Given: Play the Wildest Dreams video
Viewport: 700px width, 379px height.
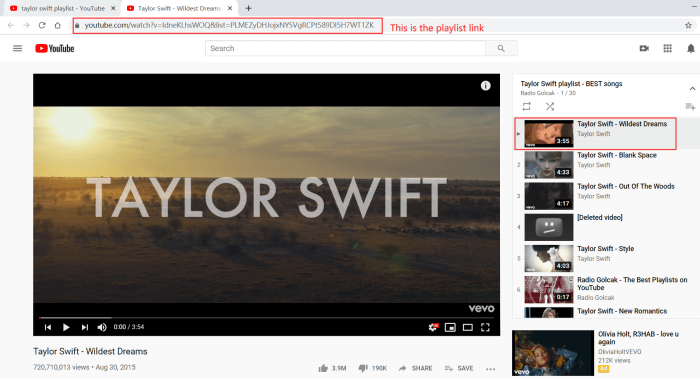Looking at the screenshot, I should [x=66, y=327].
